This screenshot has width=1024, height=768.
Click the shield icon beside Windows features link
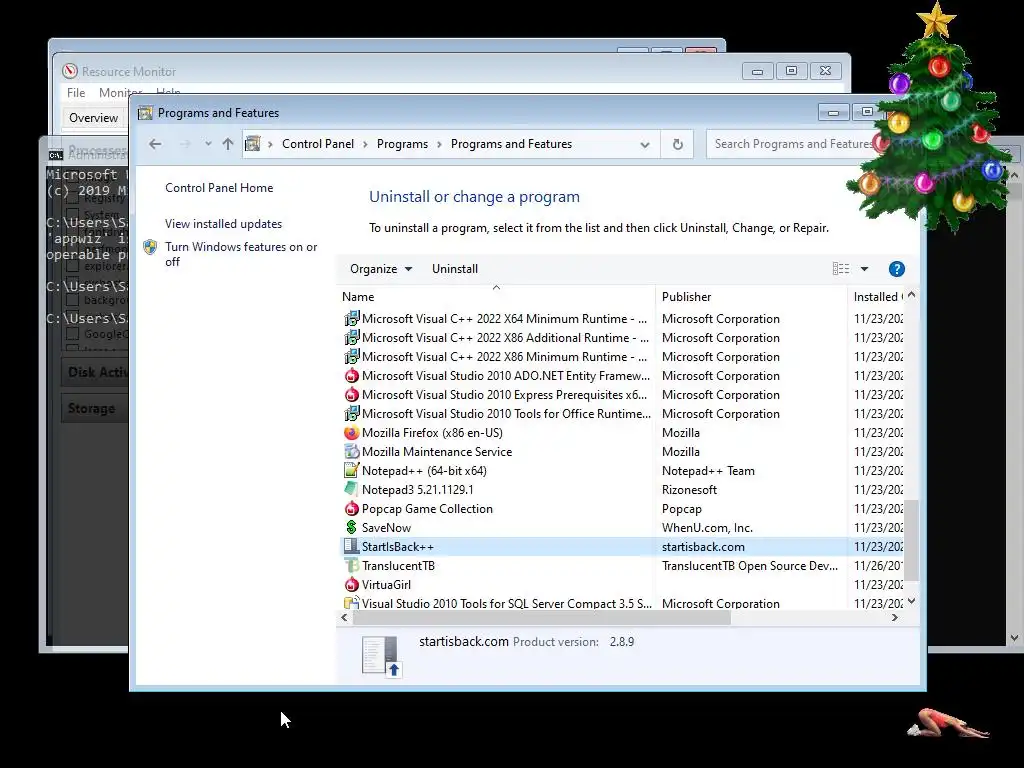point(150,247)
